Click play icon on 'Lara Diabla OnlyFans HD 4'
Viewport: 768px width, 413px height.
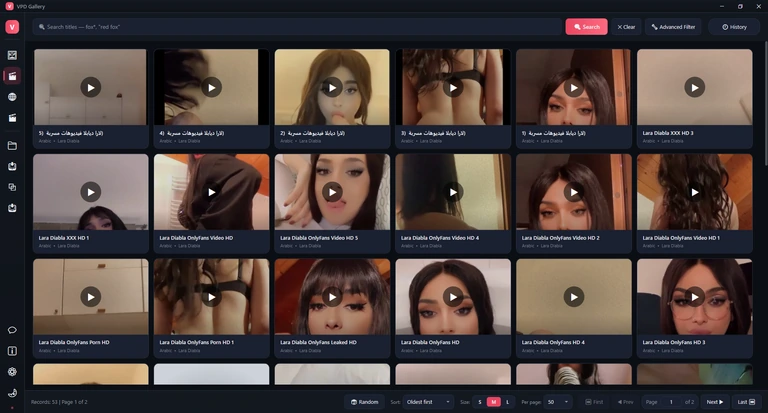pos(574,297)
